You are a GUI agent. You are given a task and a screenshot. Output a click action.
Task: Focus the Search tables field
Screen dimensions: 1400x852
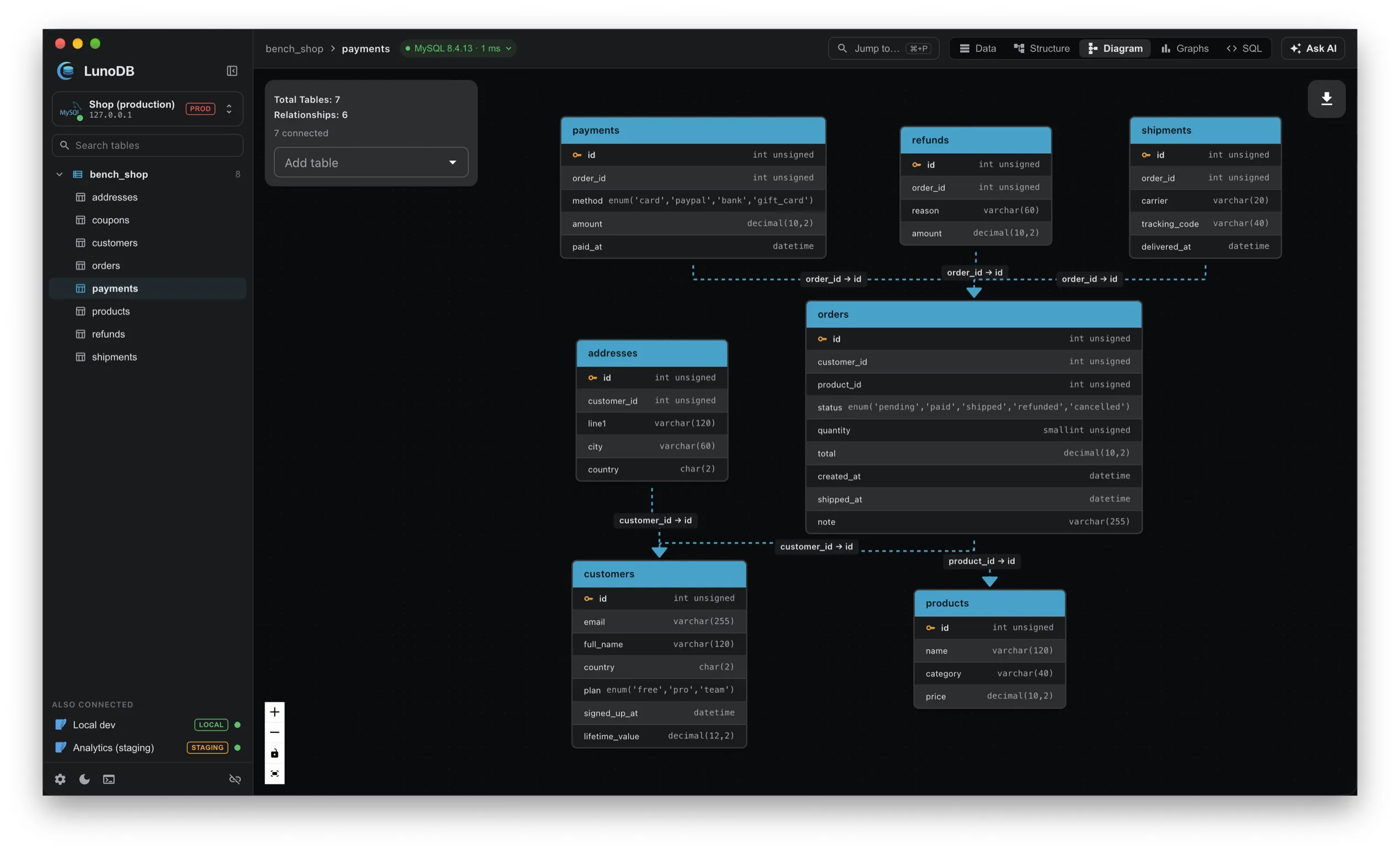pos(148,145)
